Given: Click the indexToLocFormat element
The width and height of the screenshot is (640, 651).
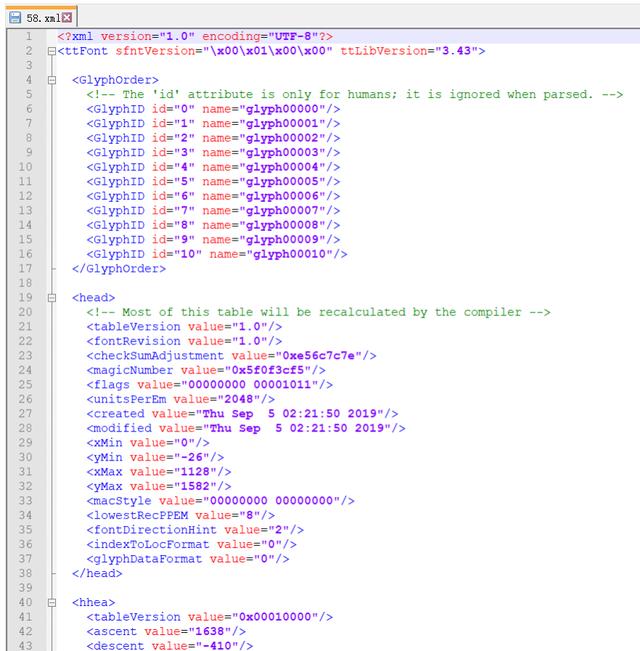Looking at the screenshot, I should click(x=191, y=545).
